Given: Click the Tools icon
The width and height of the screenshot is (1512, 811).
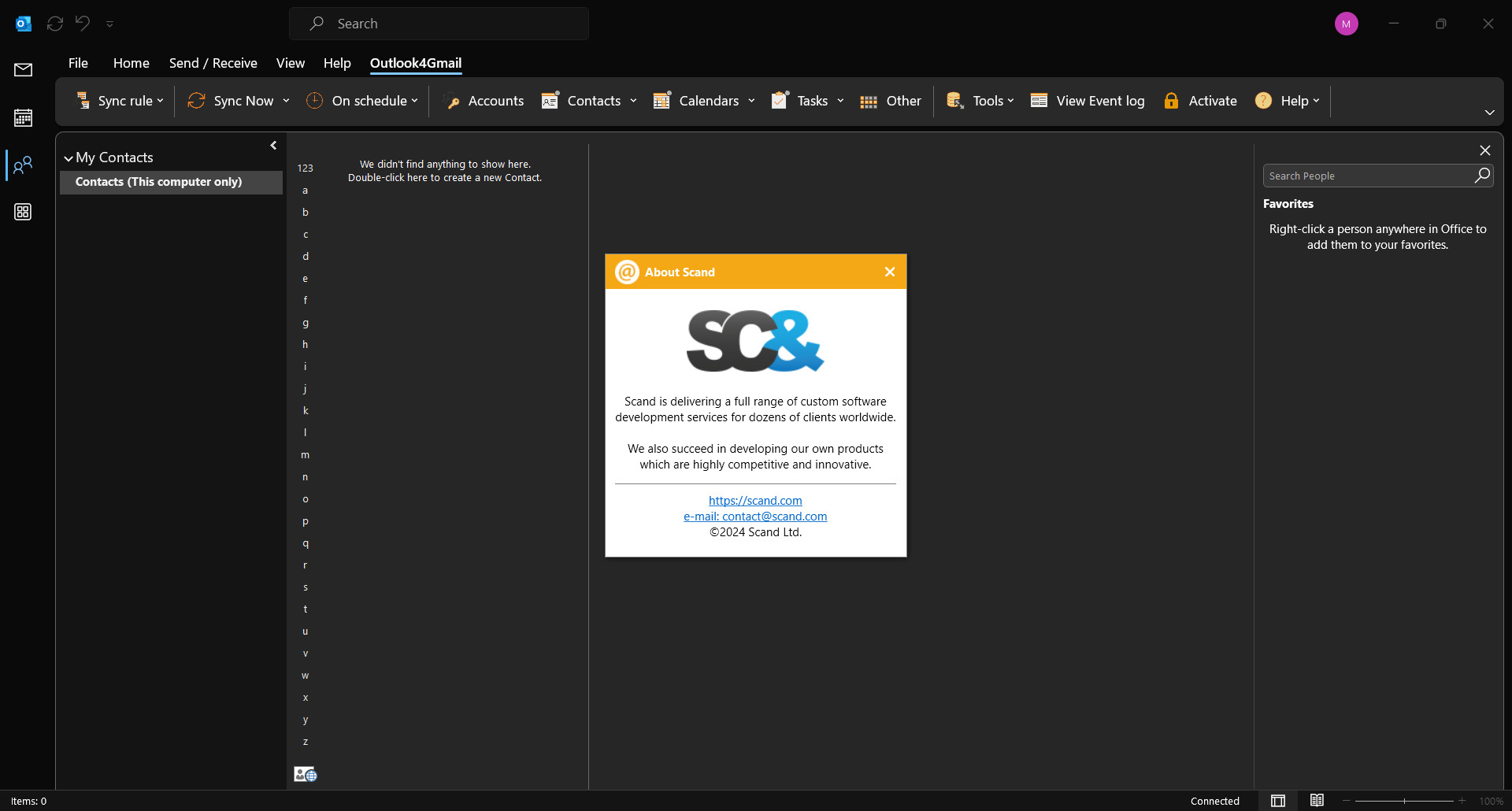Looking at the screenshot, I should [955, 101].
